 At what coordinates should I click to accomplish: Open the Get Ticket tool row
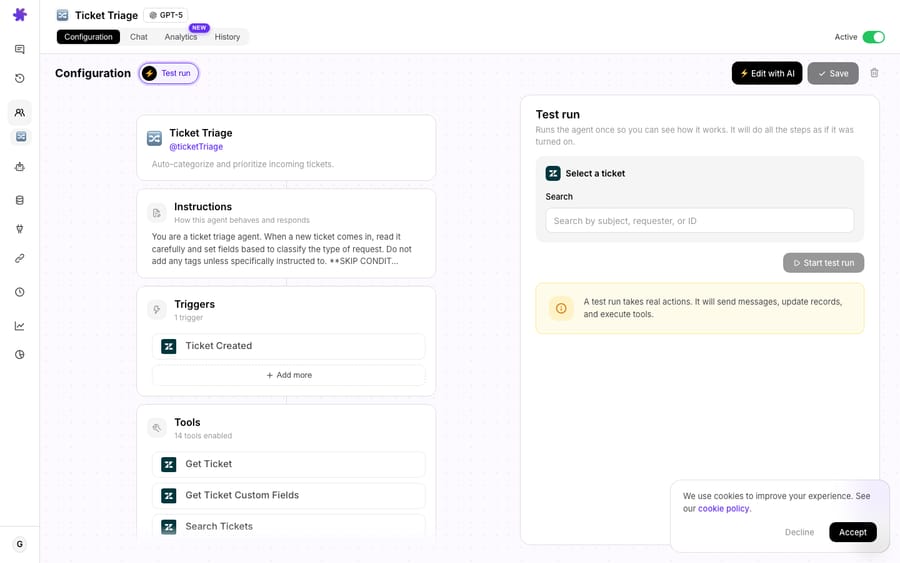point(289,464)
